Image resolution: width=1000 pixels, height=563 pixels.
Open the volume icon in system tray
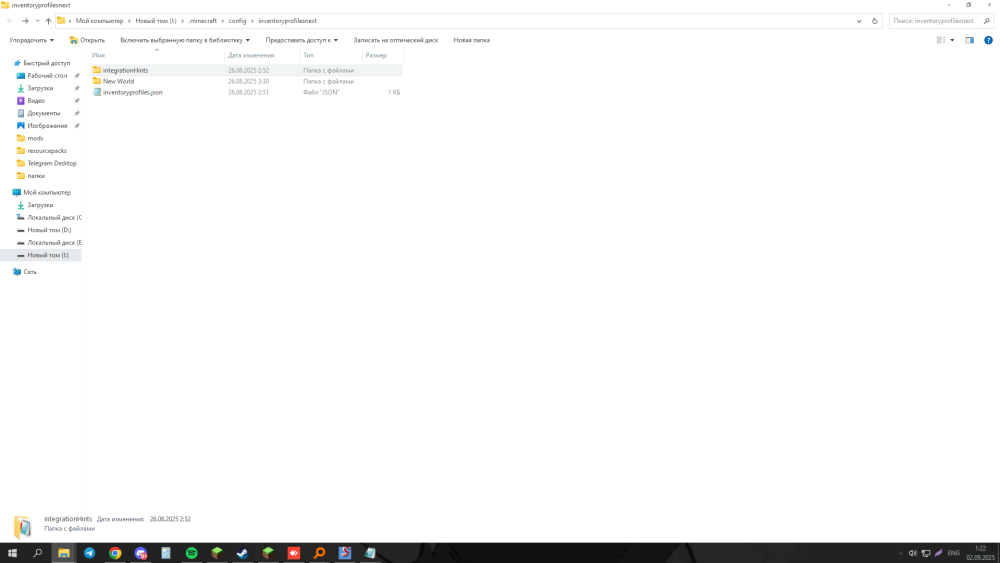pos(913,553)
